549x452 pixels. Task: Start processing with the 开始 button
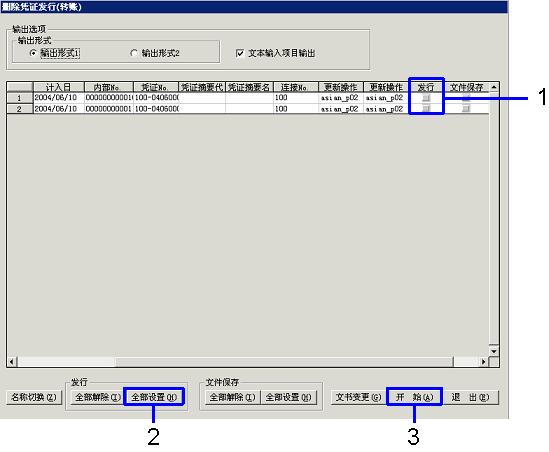pyautogui.click(x=415, y=397)
